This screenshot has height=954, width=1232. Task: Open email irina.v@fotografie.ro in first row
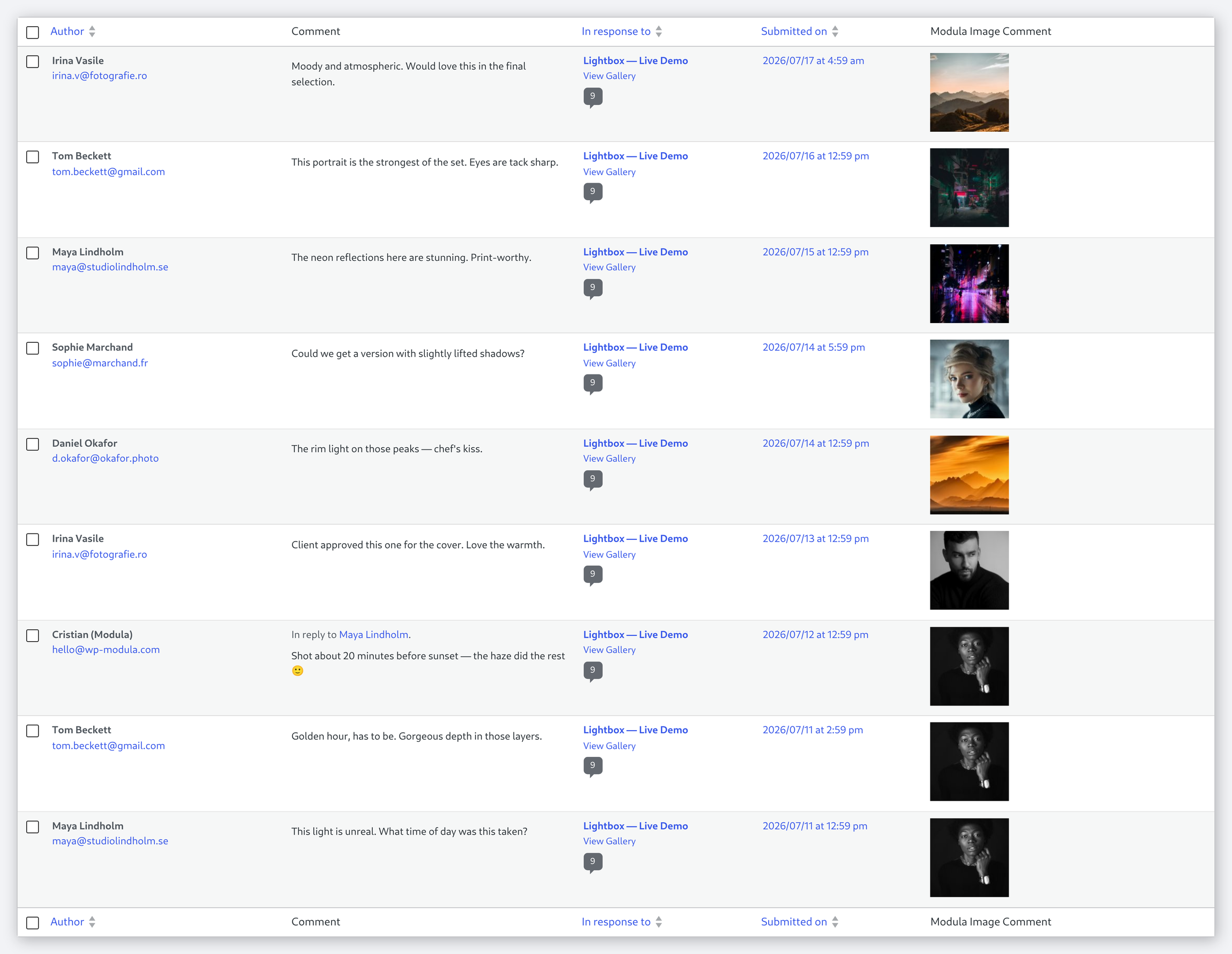[x=99, y=76]
